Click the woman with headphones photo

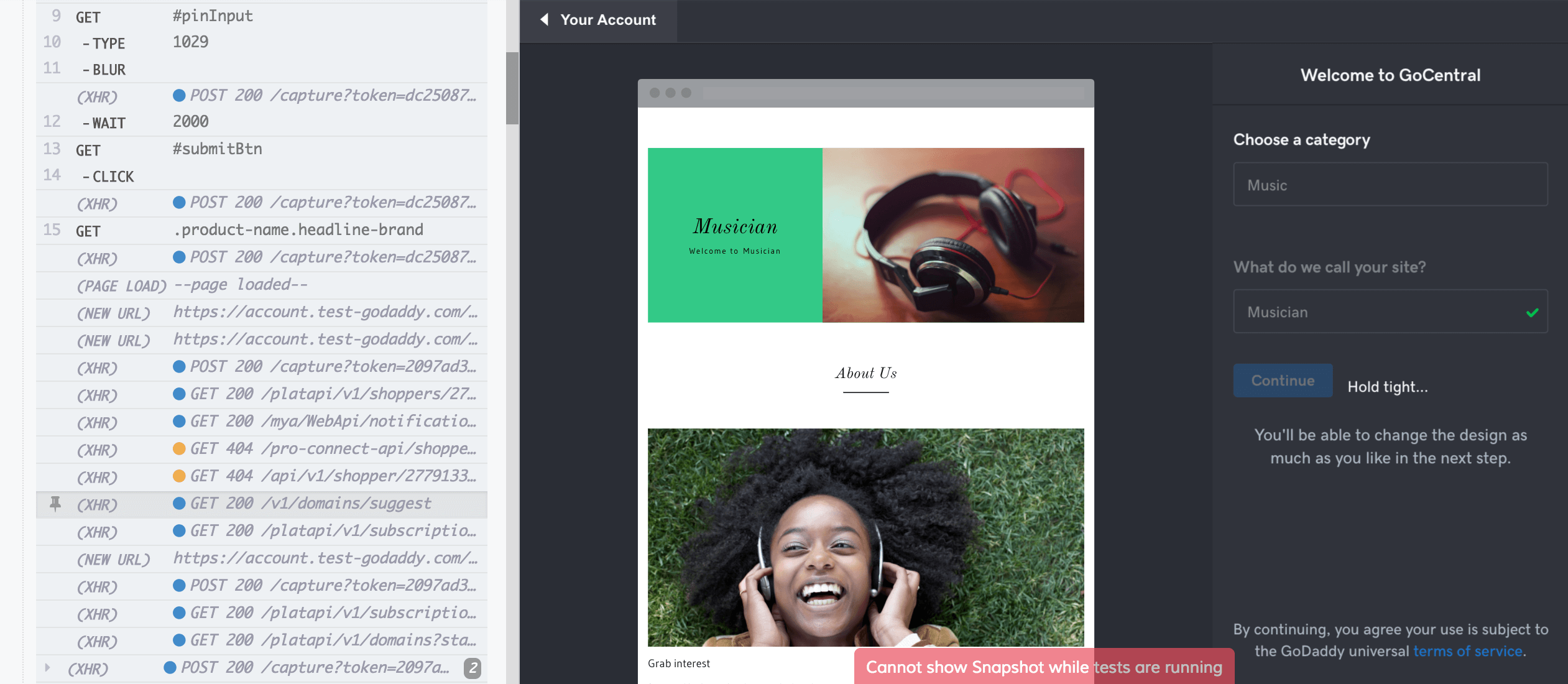tap(865, 537)
